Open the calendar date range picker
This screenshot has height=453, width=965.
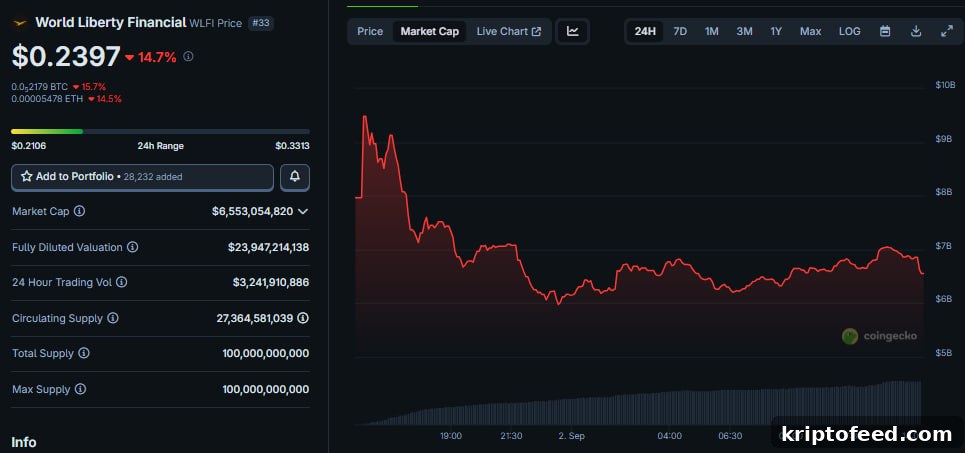(x=885, y=31)
